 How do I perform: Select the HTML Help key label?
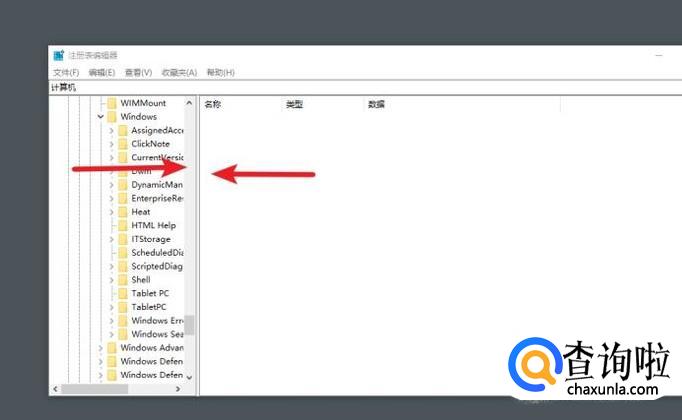154,225
